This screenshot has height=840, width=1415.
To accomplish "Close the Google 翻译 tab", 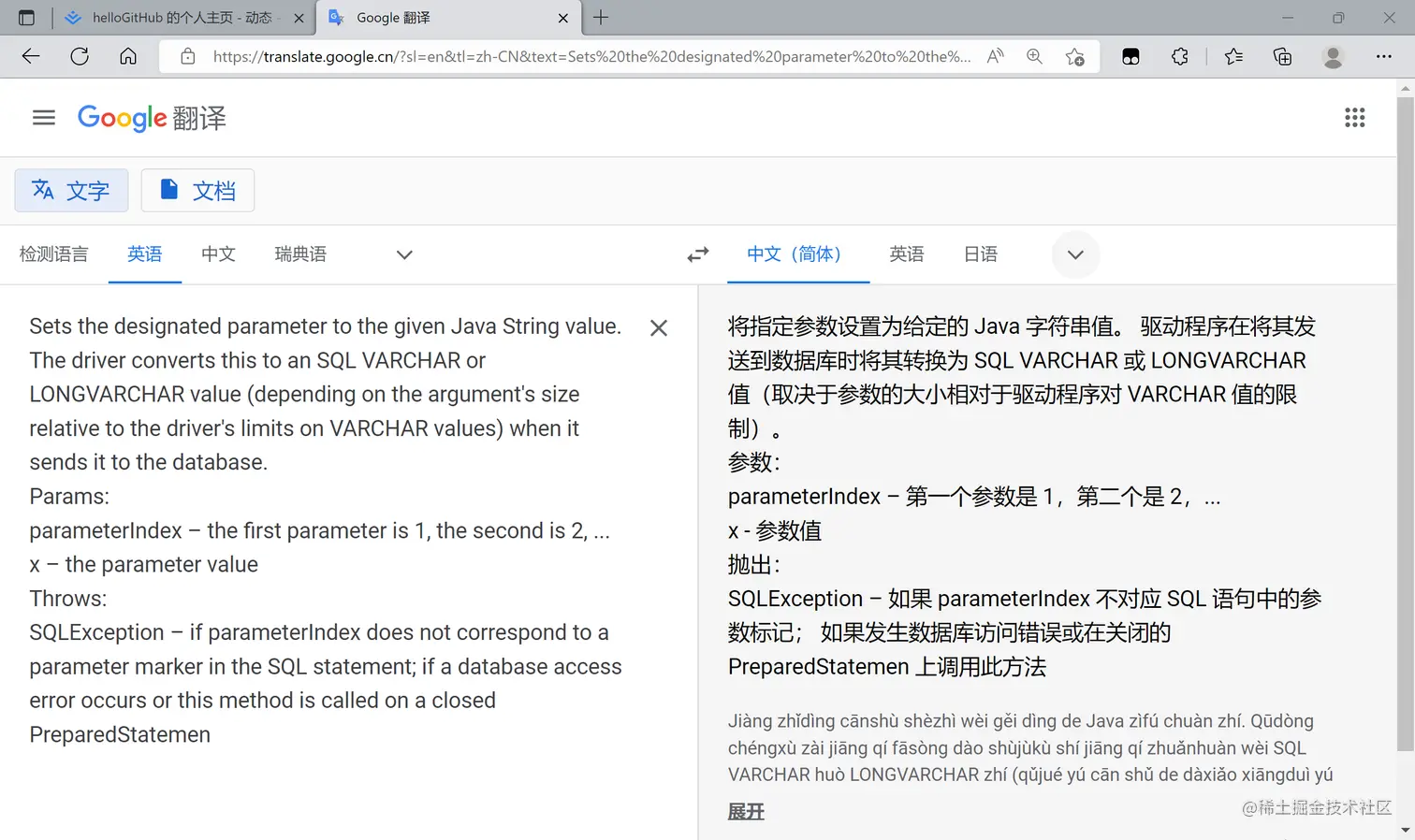I will [x=562, y=18].
